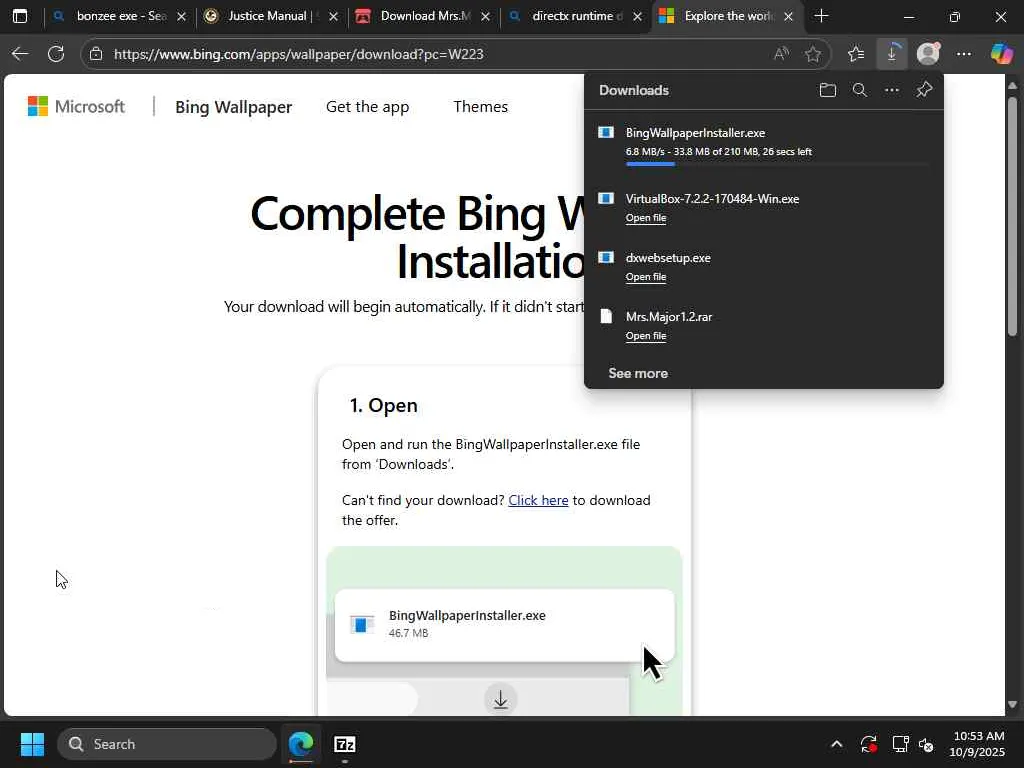This screenshot has height=768, width=1024.
Task: Open file for Mrs.Major1.2.rar
Action: (x=646, y=336)
